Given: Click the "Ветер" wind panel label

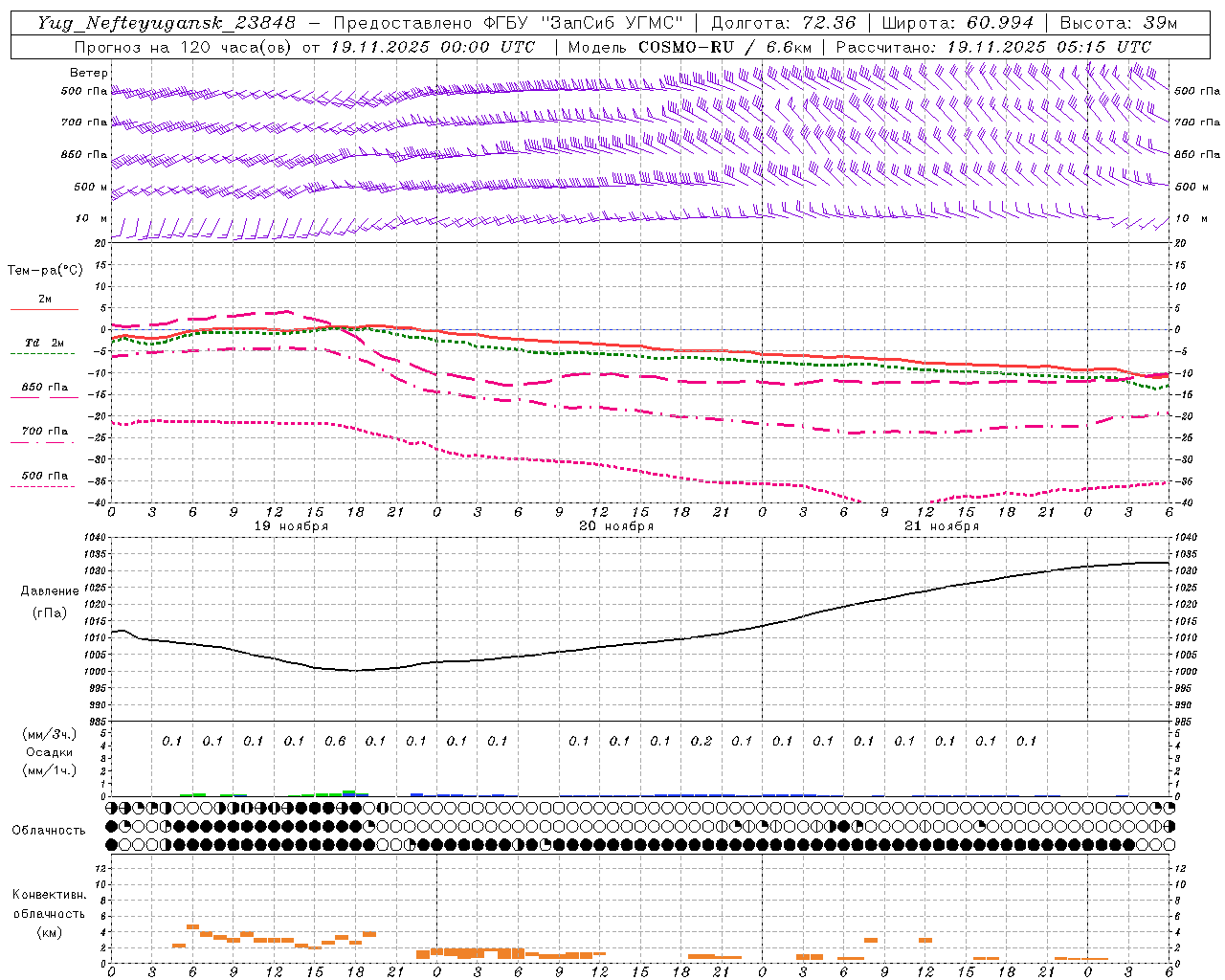Looking at the screenshot, I should point(89,73).
